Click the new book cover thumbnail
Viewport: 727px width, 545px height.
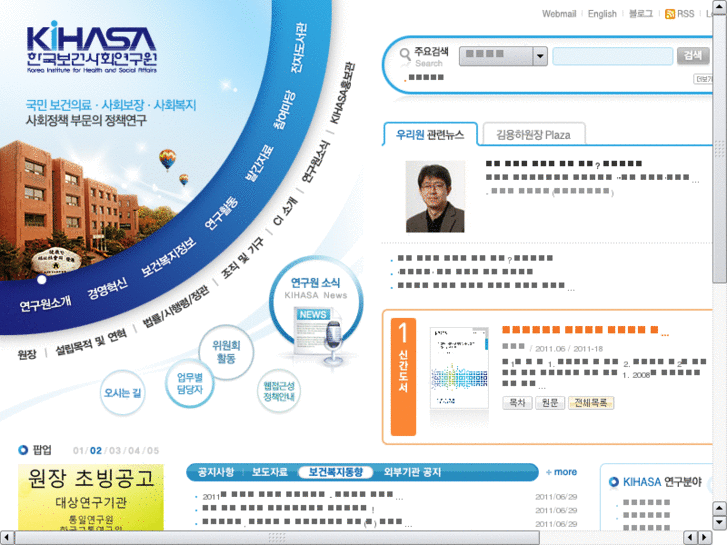(459, 367)
